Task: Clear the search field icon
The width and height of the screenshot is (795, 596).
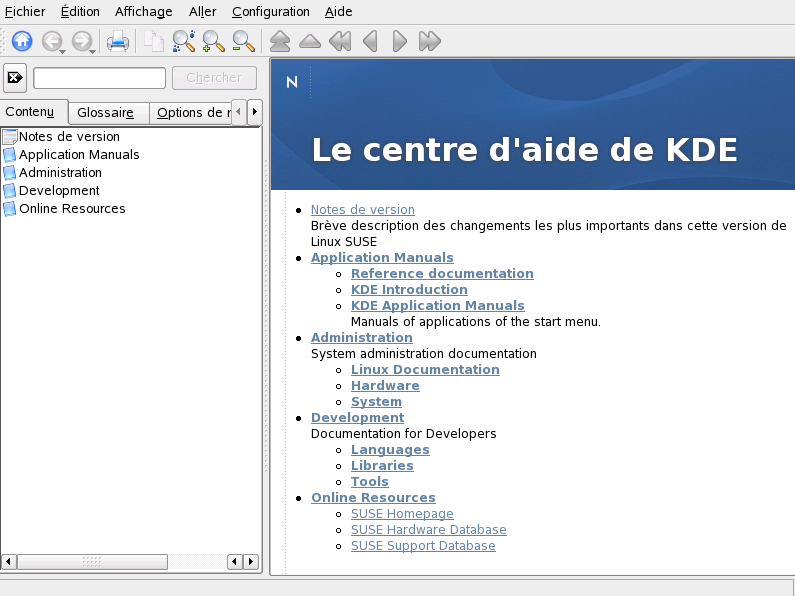Action: point(15,78)
